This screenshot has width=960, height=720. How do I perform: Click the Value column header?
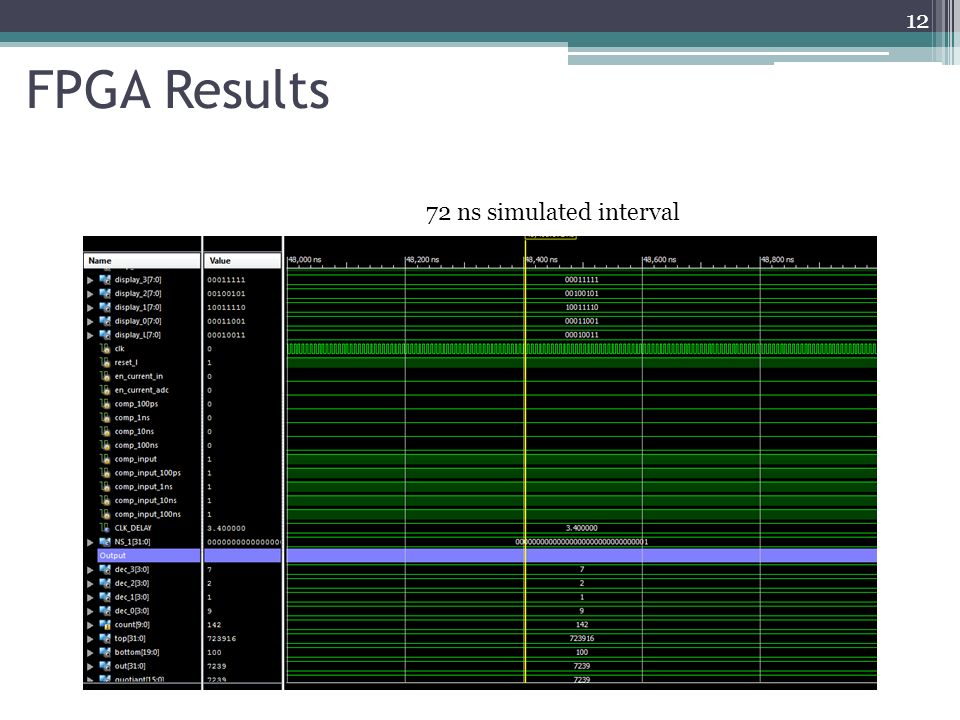coord(242,261)
